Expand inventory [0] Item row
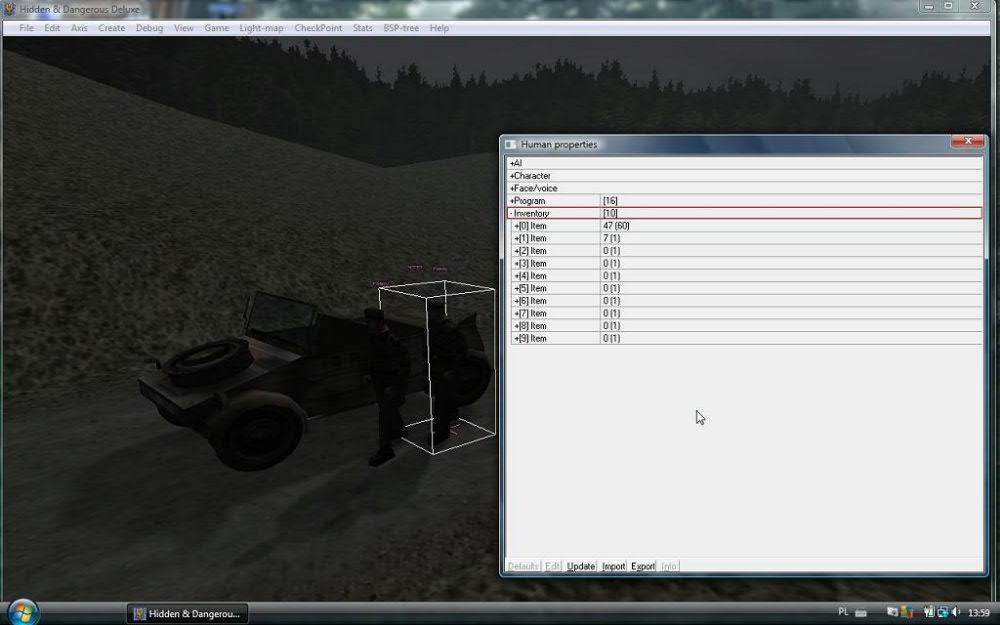Image resolution: width=1000 pixels, height=625 pixels. pyautogui.click(x=517, y=226)
